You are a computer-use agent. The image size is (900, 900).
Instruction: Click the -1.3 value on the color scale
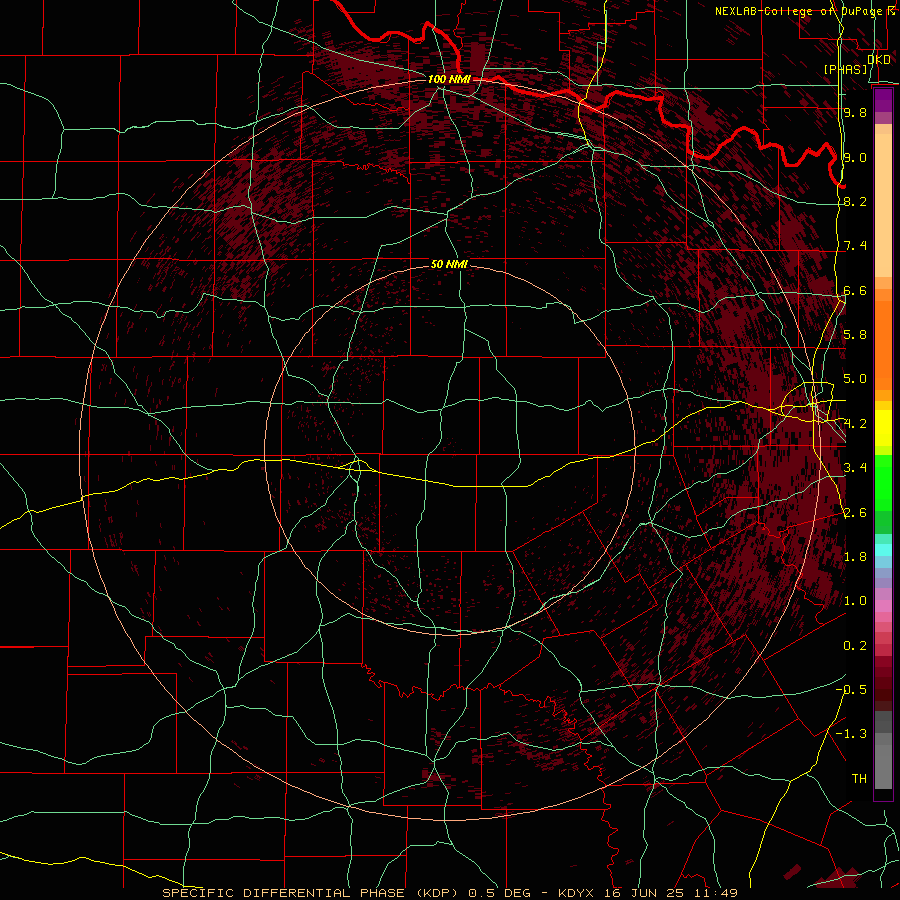(851, 734)
